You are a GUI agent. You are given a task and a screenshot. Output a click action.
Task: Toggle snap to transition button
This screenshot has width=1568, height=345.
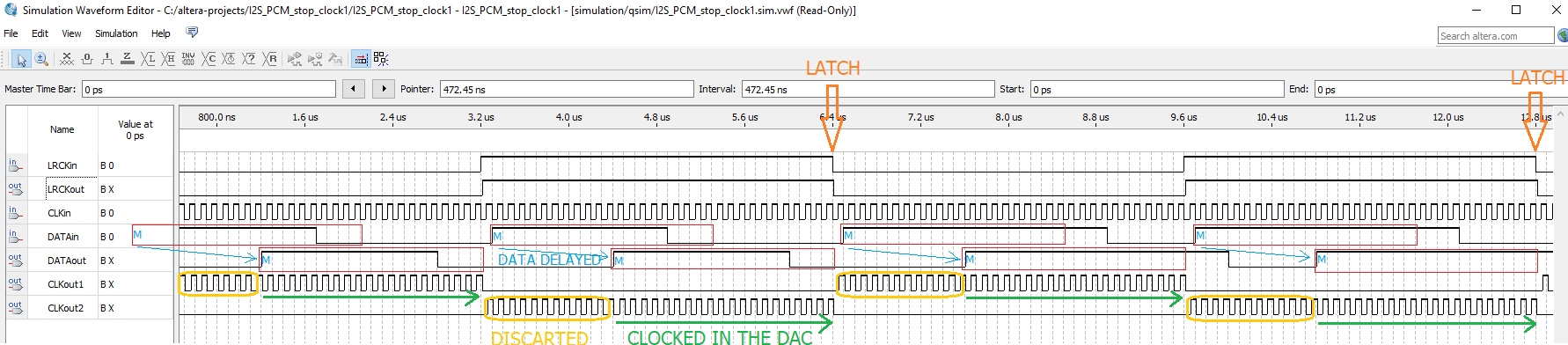[361, 59]
